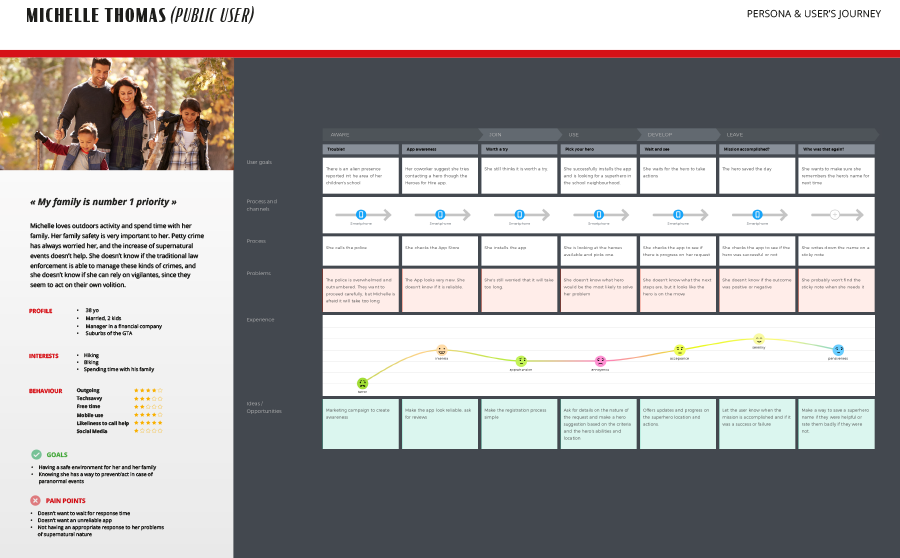Click the Make the registration process simple card
This screenshot has height=558, width=900.
point(519,424)
